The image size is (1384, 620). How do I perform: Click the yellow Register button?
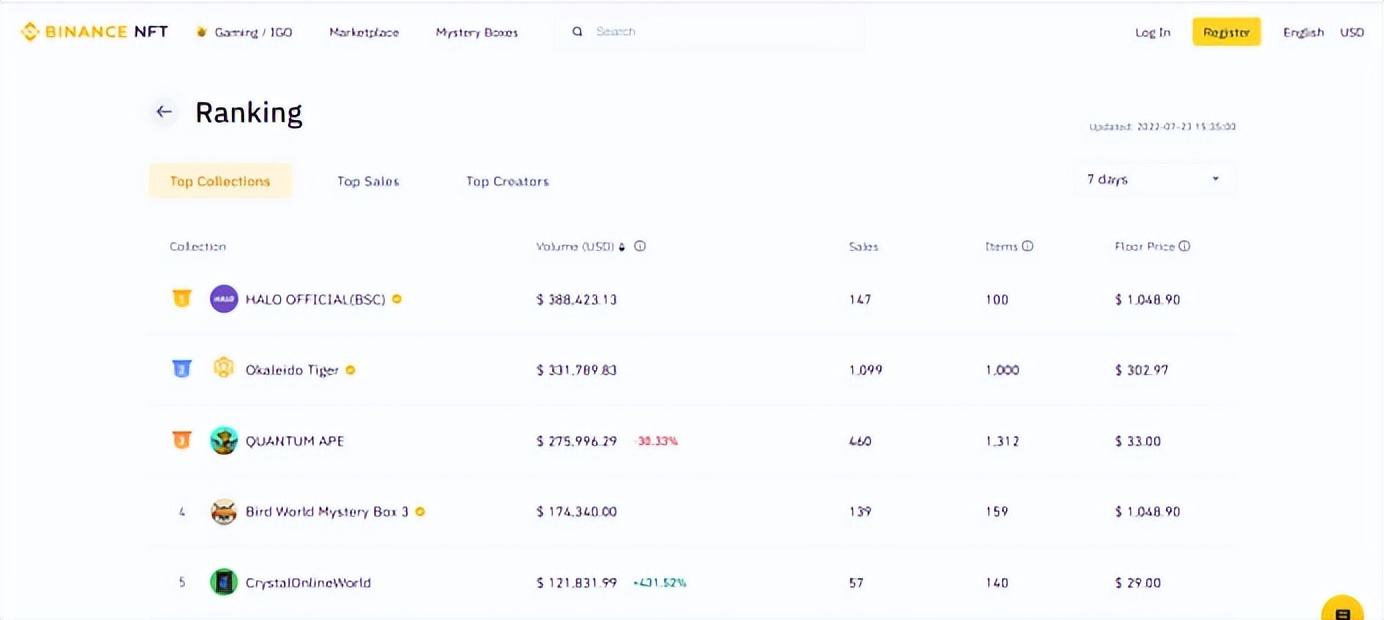pyautogui.click(x=1226, y=32)
